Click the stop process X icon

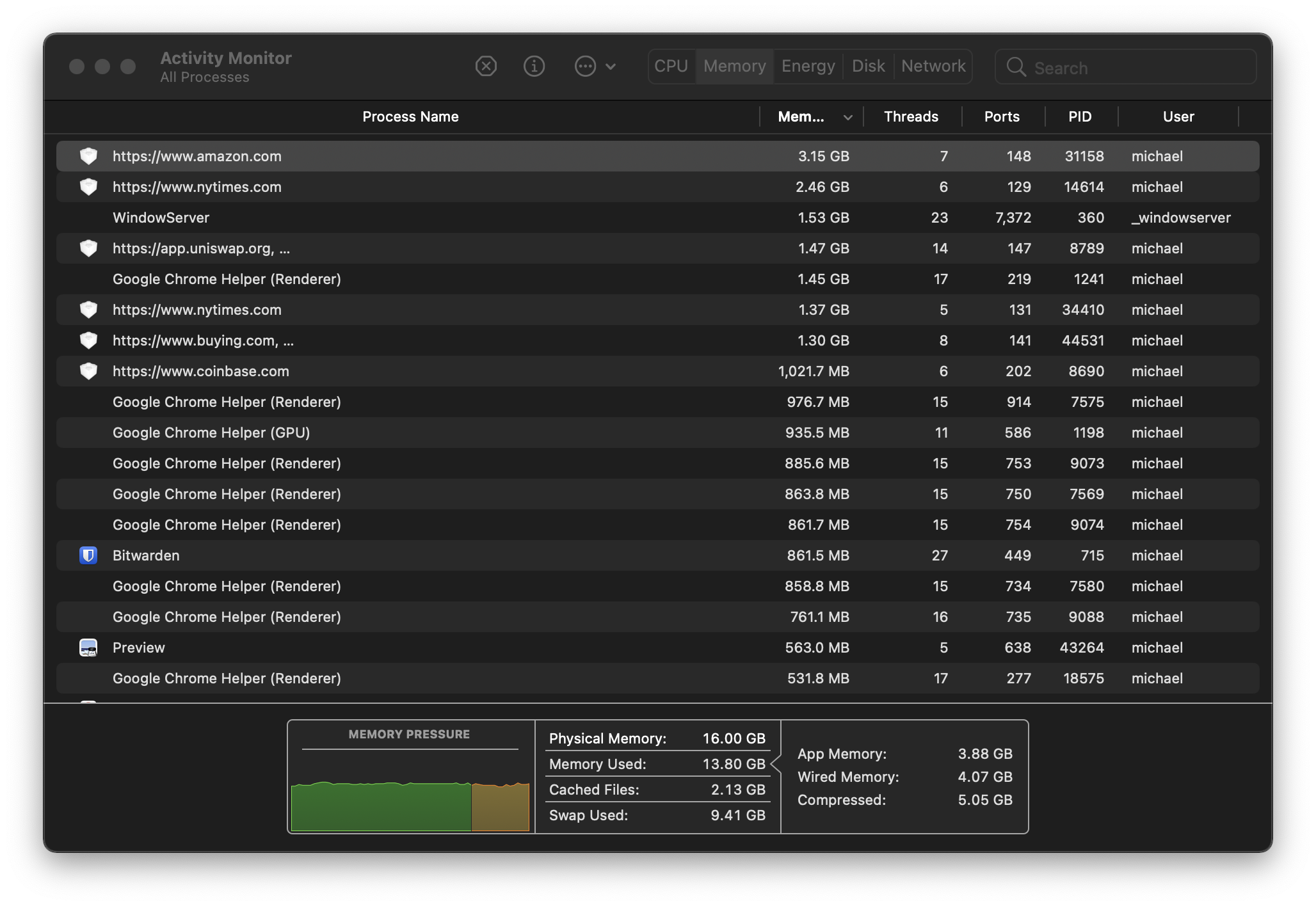(486, 66)
